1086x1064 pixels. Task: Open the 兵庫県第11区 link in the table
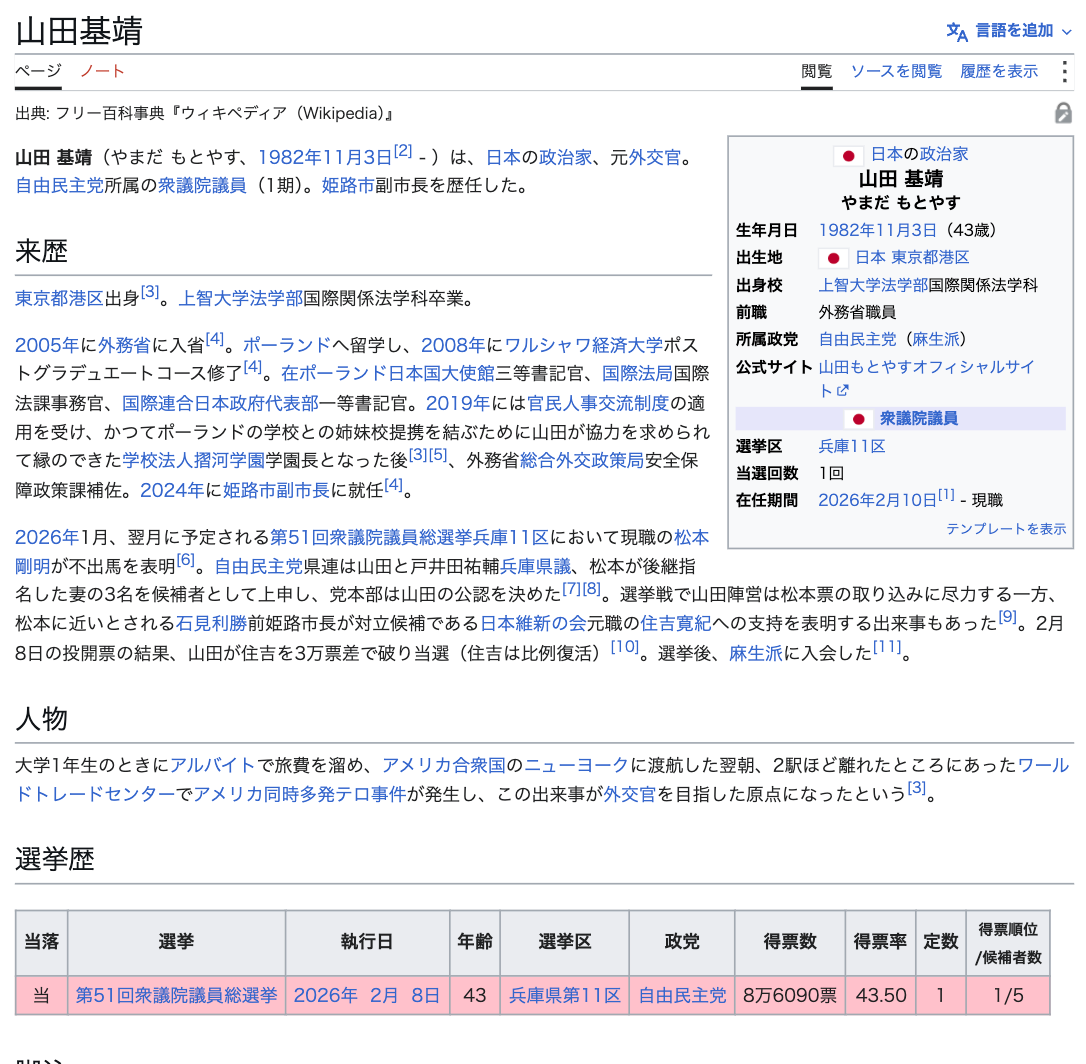565,995
